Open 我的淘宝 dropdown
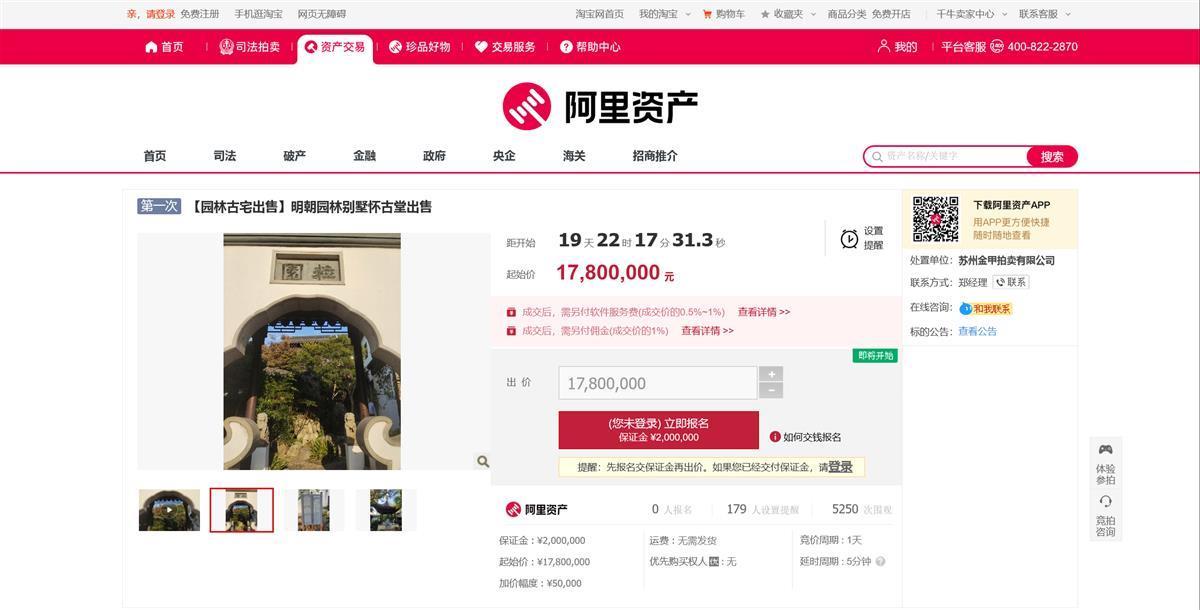 coord(663,14)
